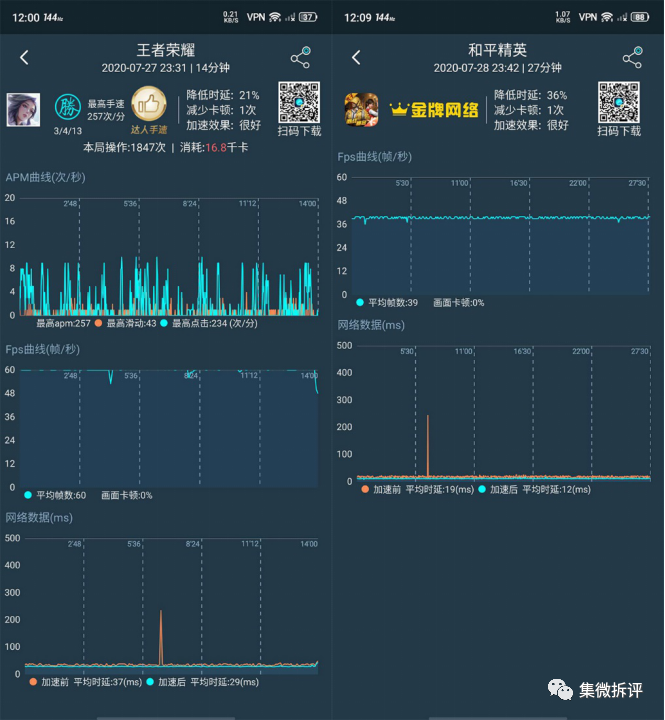
Task: Tap the 金牌网络 crown badge
Action: 434,110
